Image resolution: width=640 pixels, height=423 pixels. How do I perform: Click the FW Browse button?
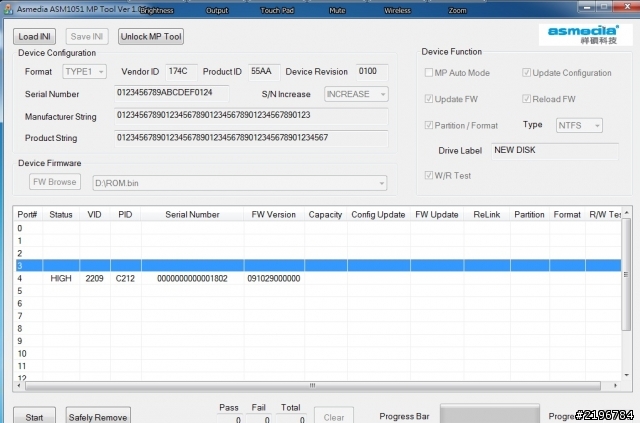(55, 182)
